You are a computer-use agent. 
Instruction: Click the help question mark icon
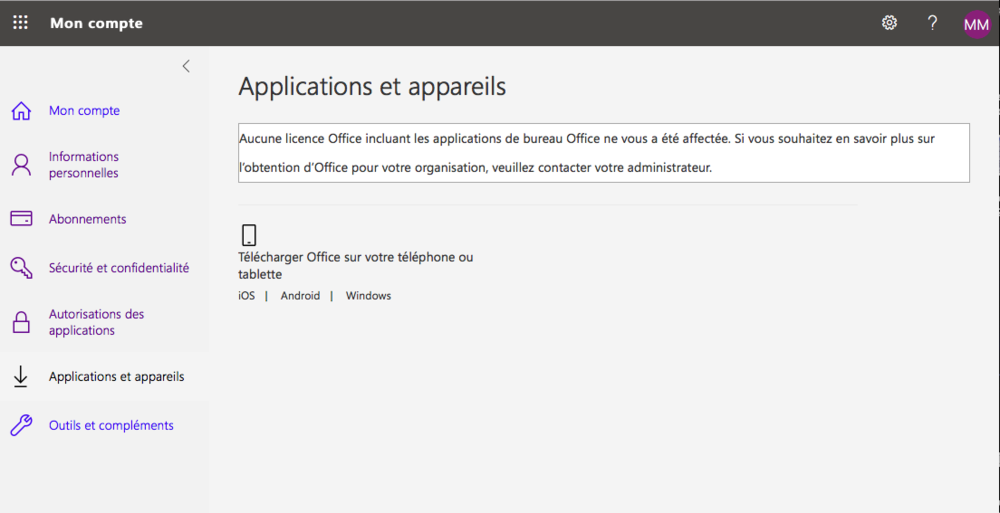click(x=932, y=23)
